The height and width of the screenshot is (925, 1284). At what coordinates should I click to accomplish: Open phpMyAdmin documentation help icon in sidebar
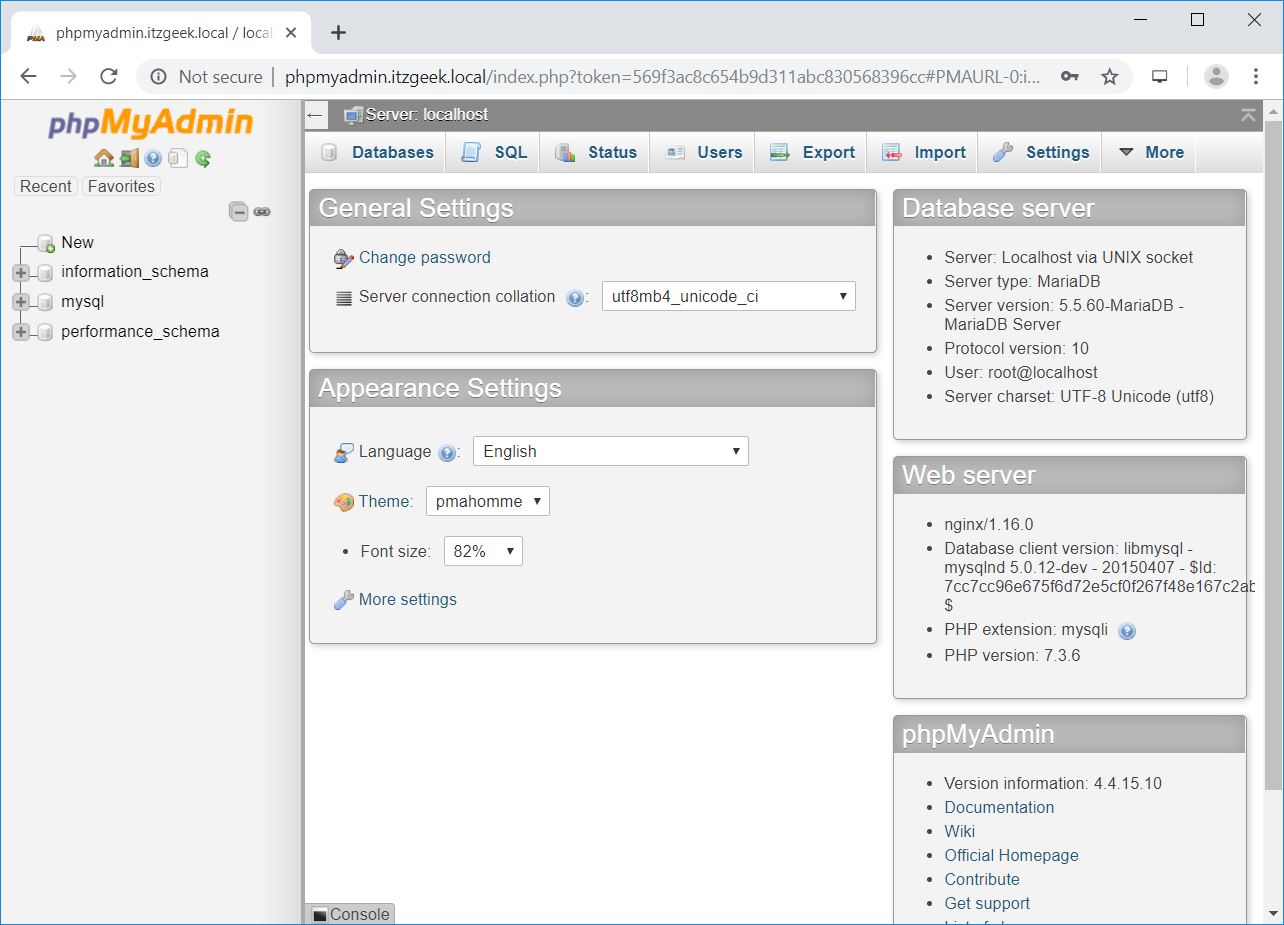coord(153,158)
